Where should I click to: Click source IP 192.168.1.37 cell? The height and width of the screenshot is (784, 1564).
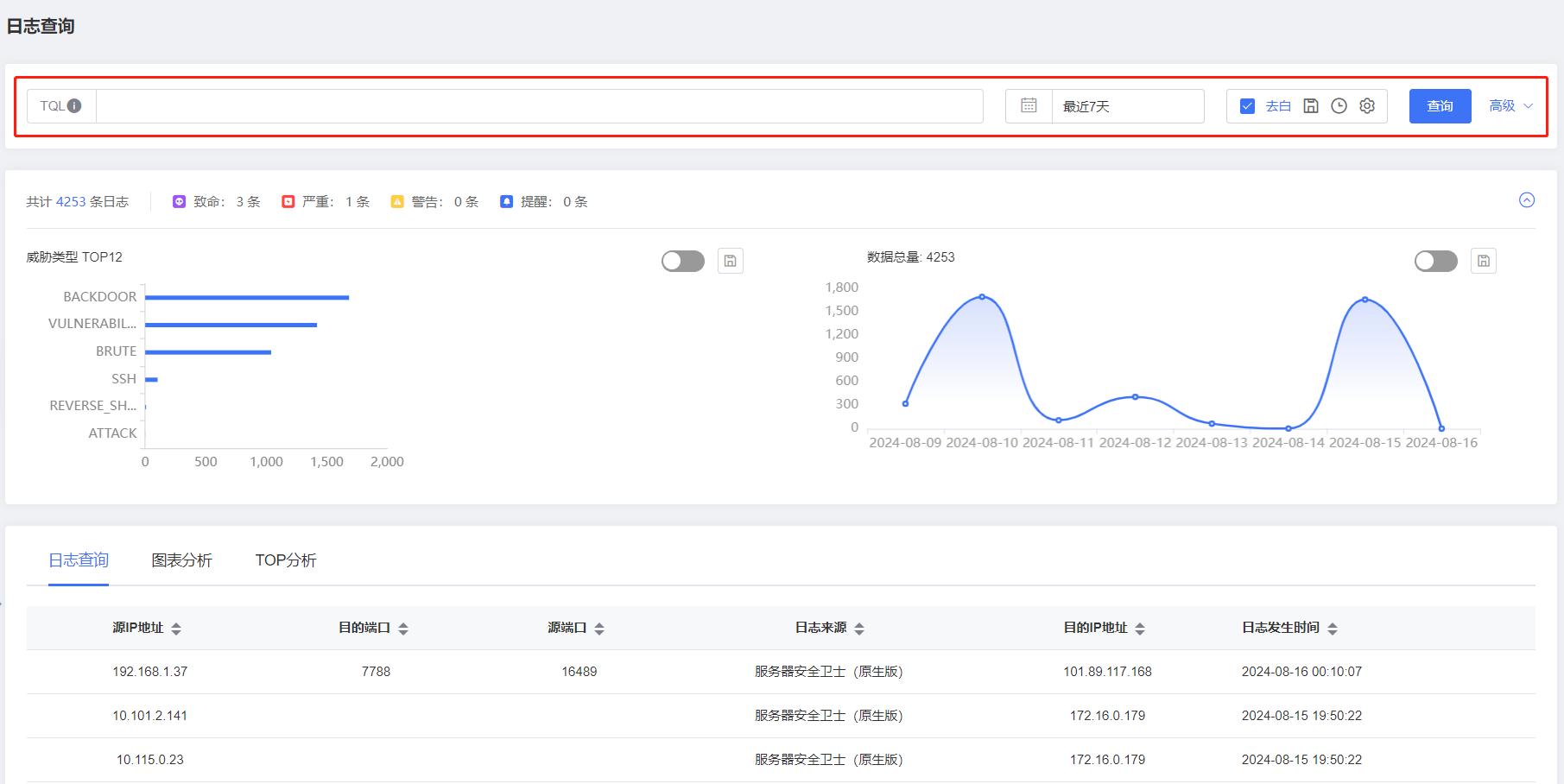(150, 672)
